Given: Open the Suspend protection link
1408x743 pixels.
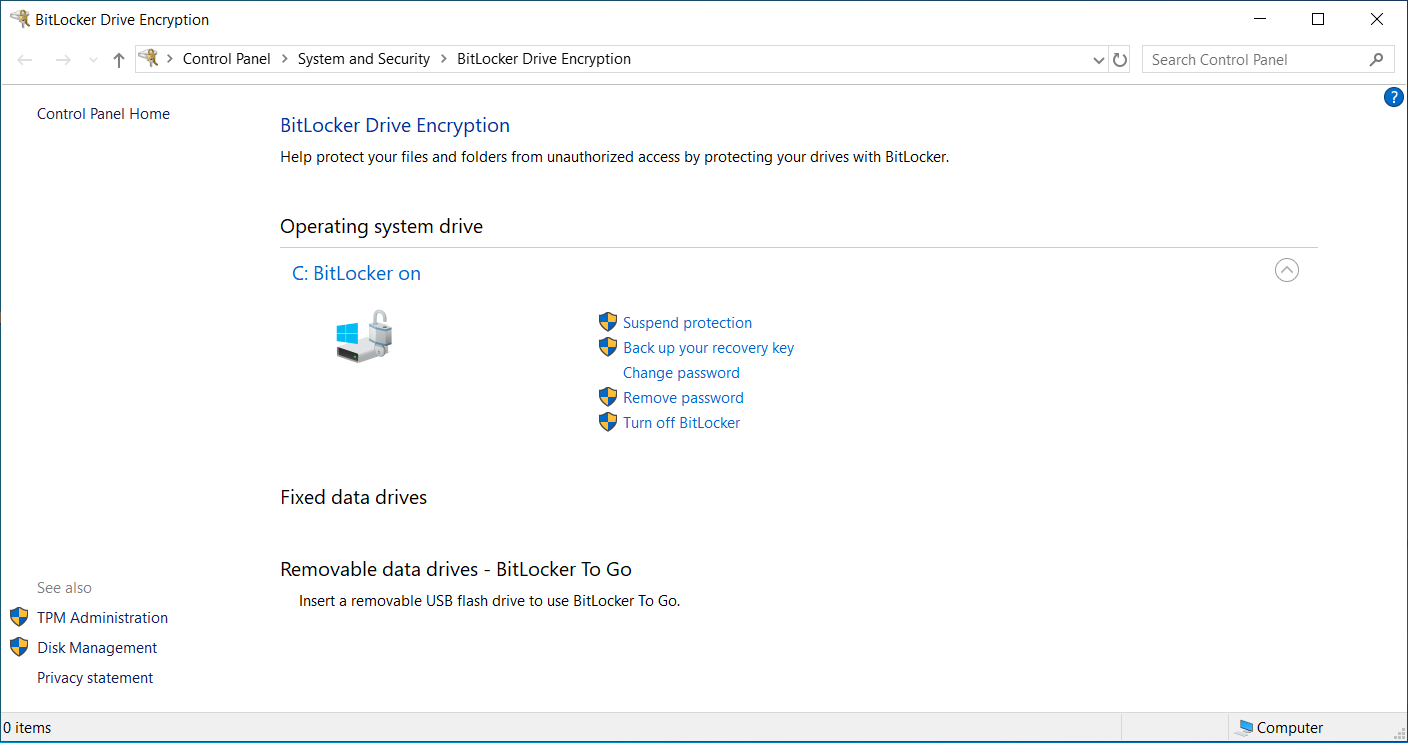Looking at the screenshot, I should [x=687, y=323].
